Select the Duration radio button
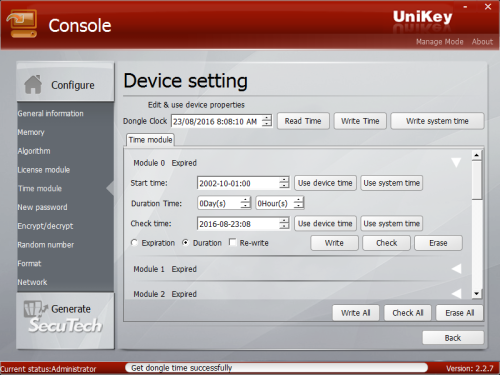 (185, 243)
